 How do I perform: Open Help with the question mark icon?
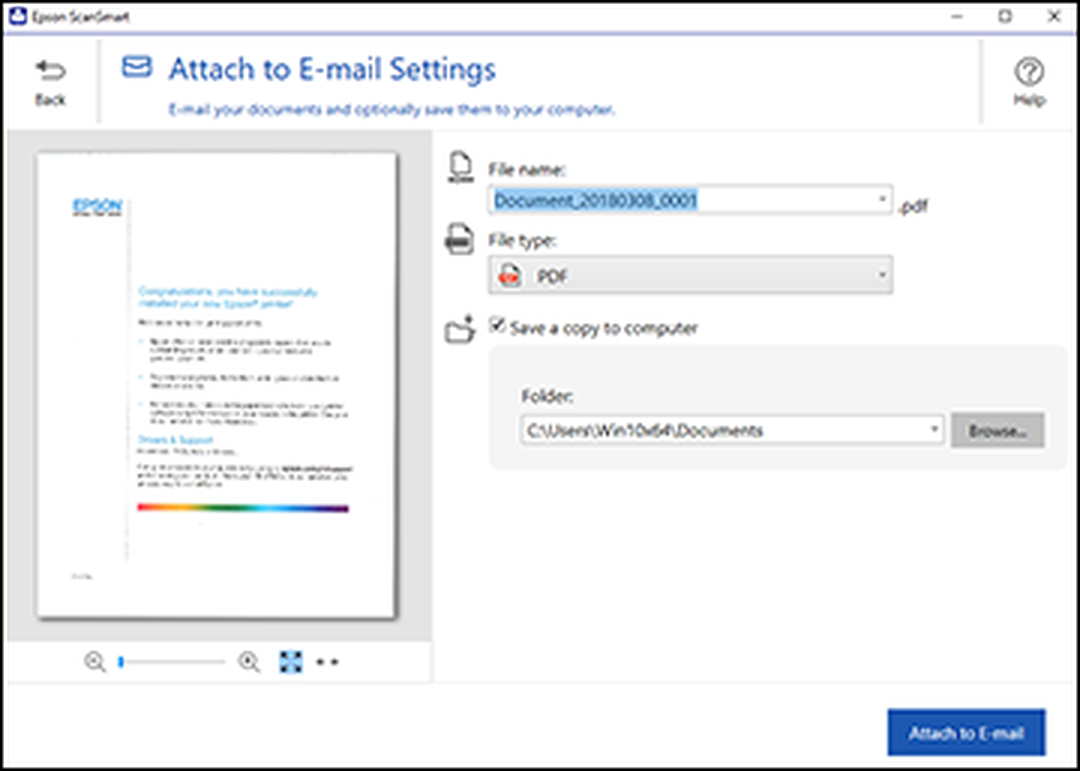pos(1029,71)
